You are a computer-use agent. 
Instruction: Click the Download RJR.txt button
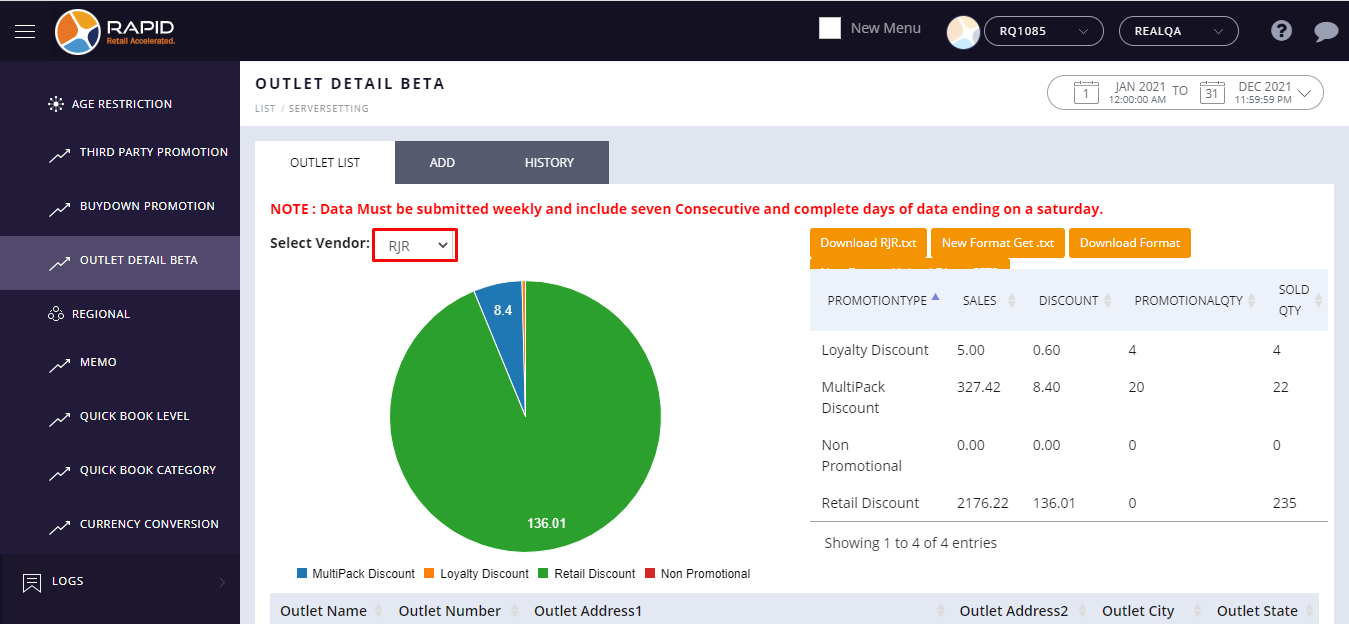(868, 243)
